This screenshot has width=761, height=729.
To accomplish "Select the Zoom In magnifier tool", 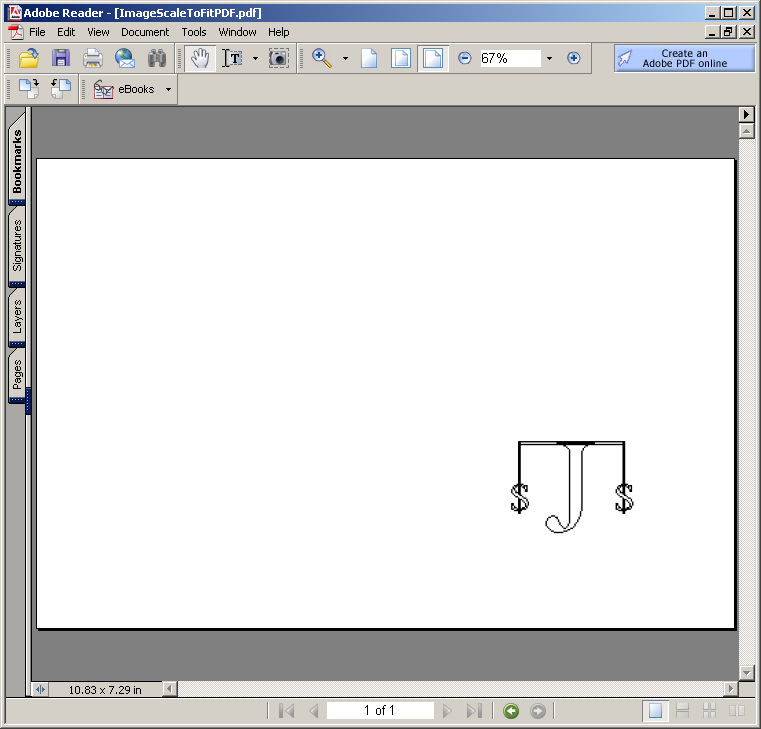I will [x=321, y=58].
